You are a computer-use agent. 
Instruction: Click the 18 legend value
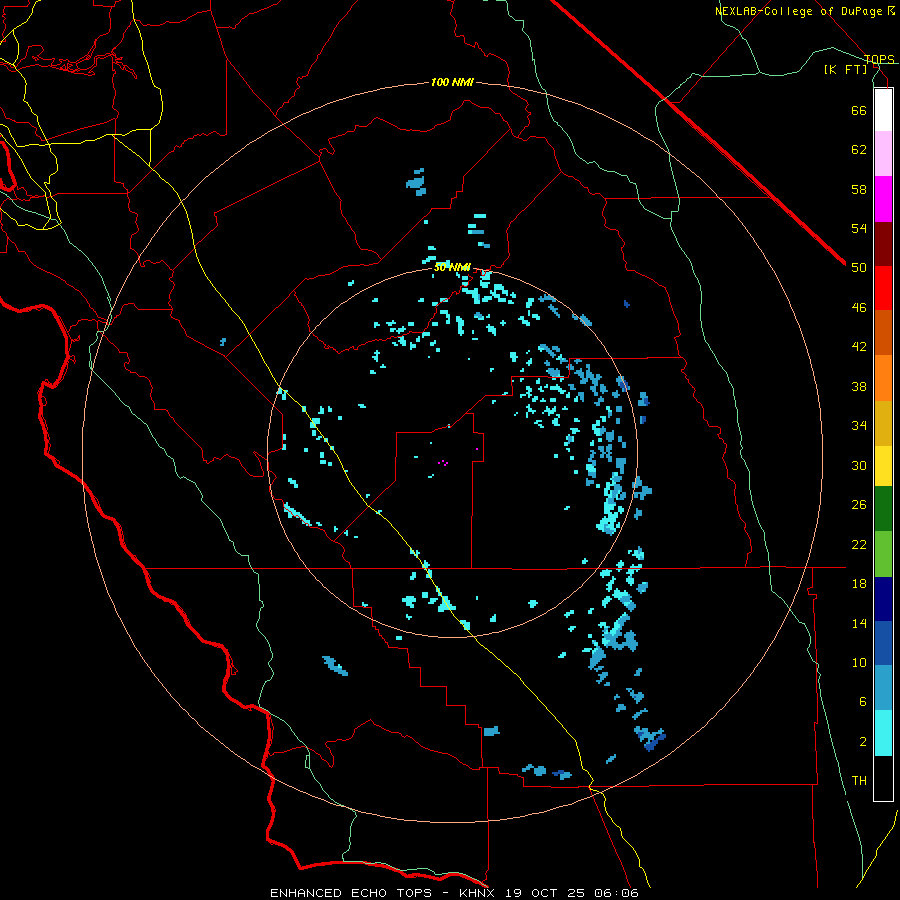(859, 584)
